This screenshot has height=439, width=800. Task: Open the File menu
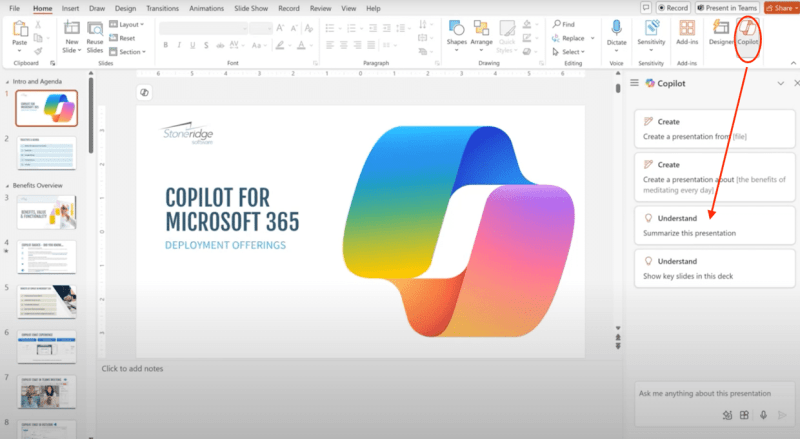tap(14, 8)
